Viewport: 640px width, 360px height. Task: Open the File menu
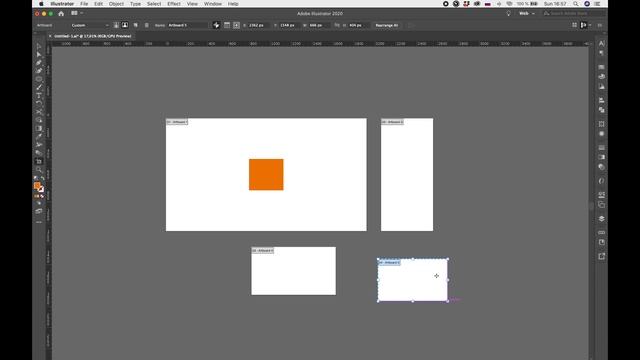pos(84,4)
